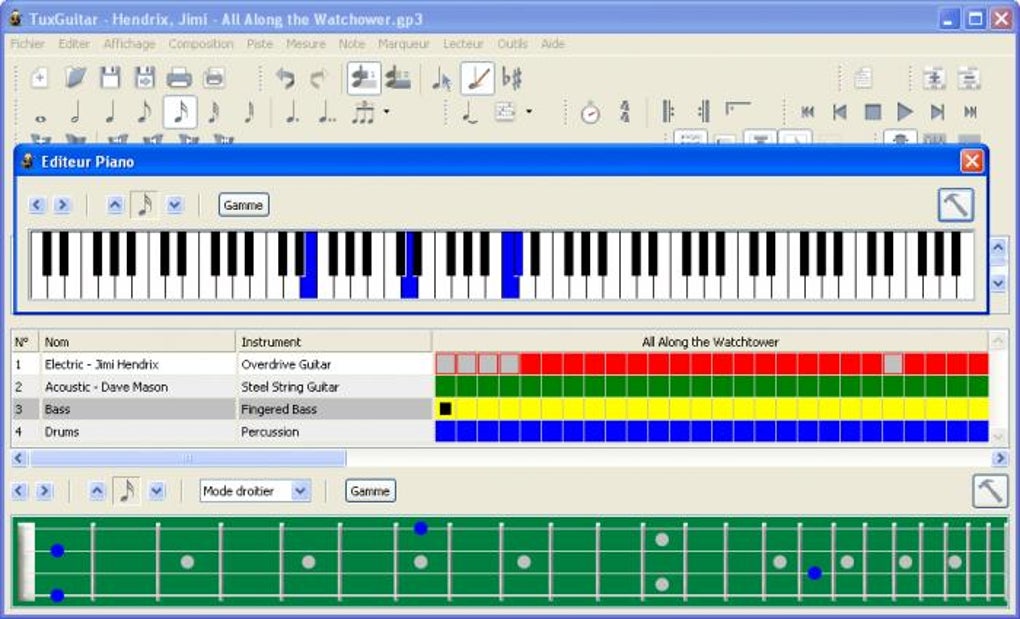This screenshot has width=1020, height=619.
Task: Toggle natural/sharp notation mode
Action: click(512, 79)
